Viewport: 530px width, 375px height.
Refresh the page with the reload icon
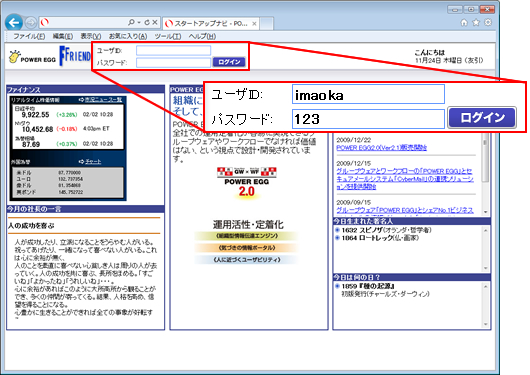coord(147,22)
